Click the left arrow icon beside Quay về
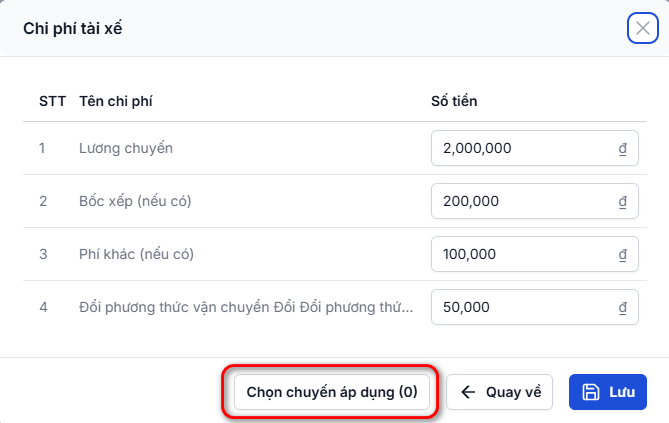This screenshot has width=669, height=423. [468, 392]
